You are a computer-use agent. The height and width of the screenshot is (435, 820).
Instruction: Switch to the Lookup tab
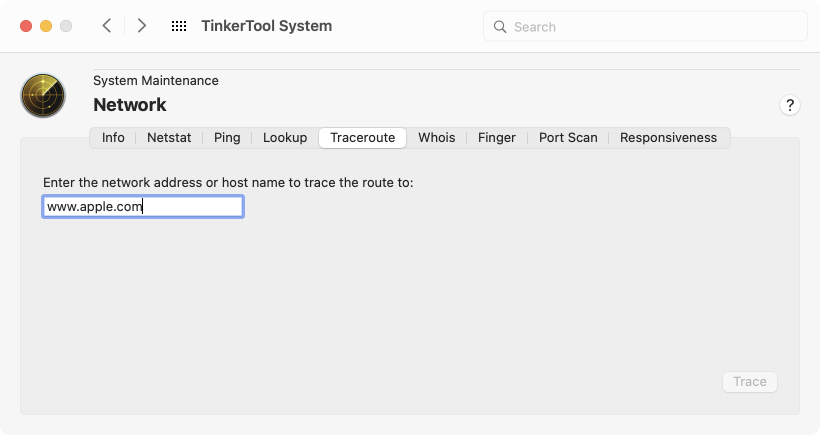[x=285, y=138]
